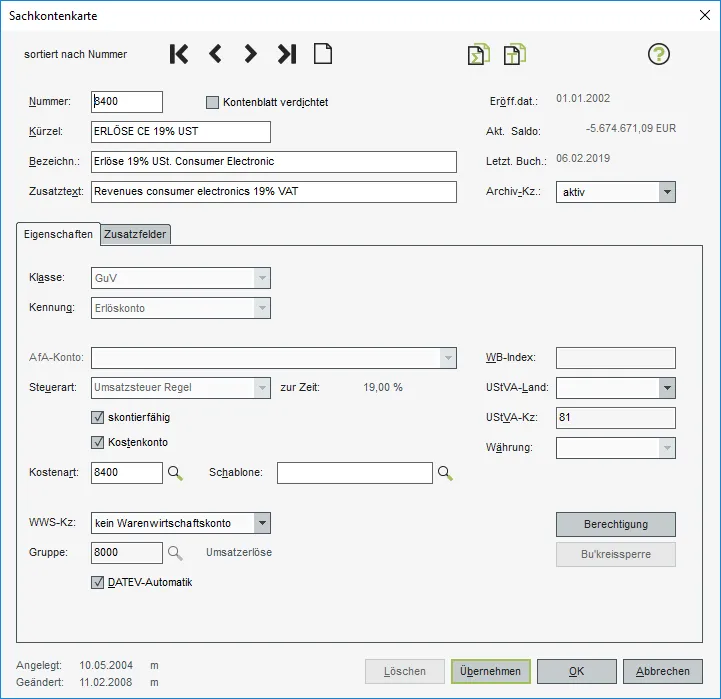
Task: Click the UStVA-Kz field containing 81
Action: click(616, 418)
